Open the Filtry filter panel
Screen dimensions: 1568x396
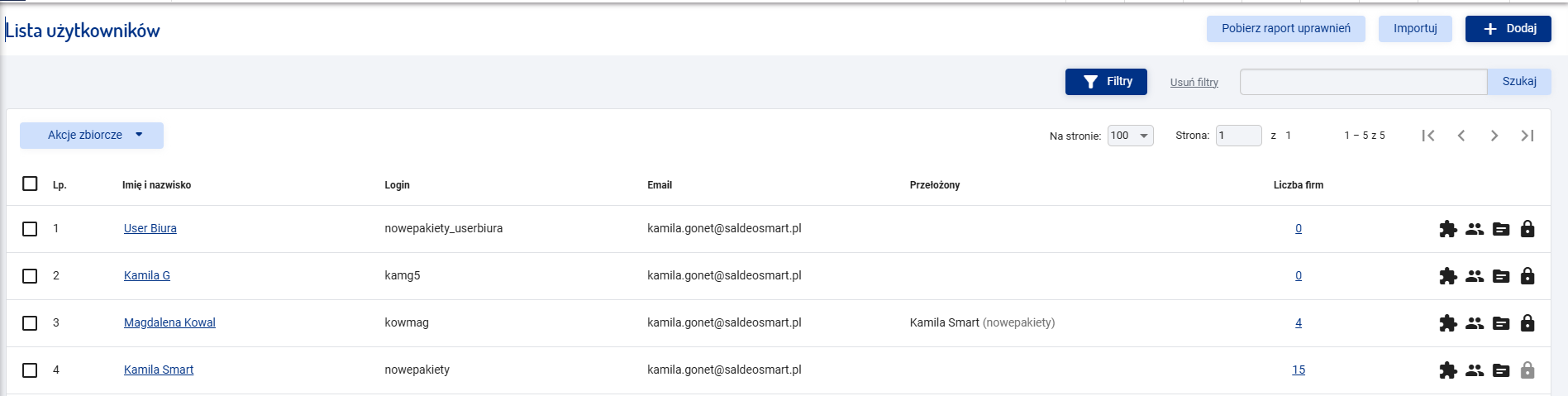[1106, 82]
